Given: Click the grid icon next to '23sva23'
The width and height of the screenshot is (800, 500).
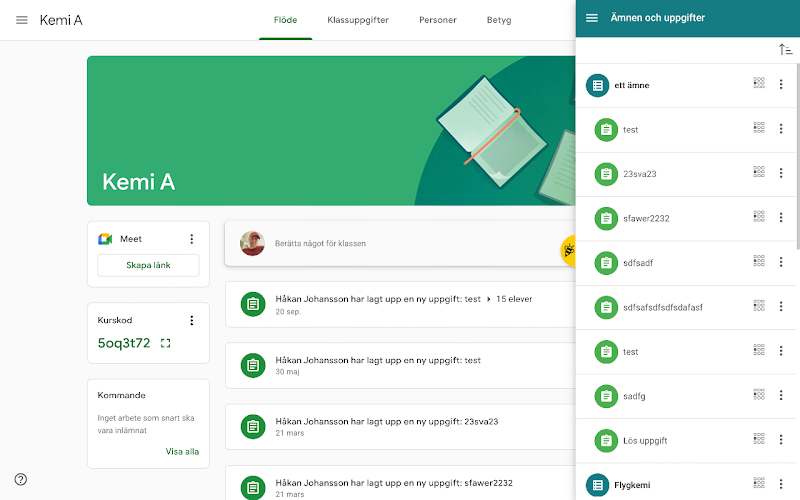Looking at the screenshot, I should click(x=759, y=172).
